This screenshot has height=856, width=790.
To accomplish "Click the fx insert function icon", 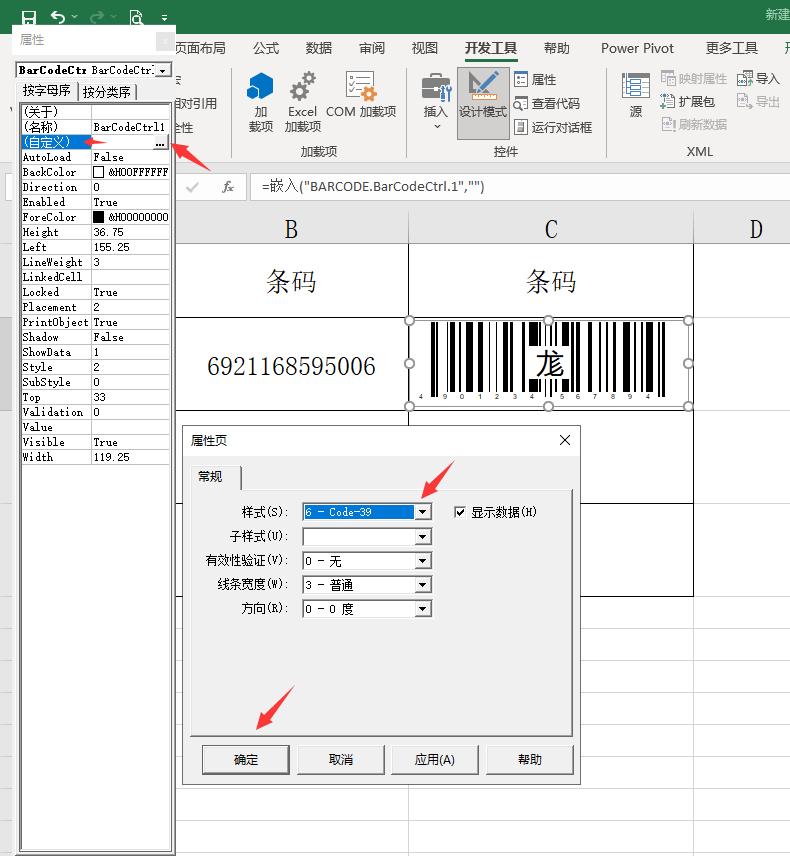I will 228,187.
